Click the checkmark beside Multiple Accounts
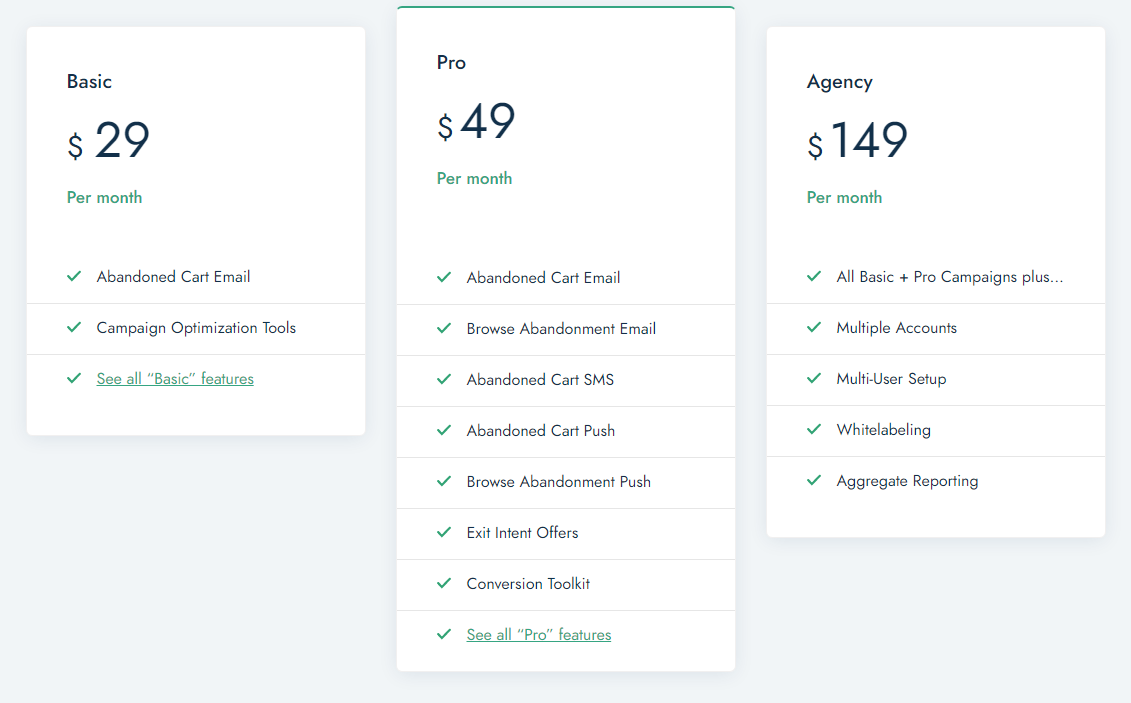This screenshot has width=1131, height=703. tap(814, 327)
